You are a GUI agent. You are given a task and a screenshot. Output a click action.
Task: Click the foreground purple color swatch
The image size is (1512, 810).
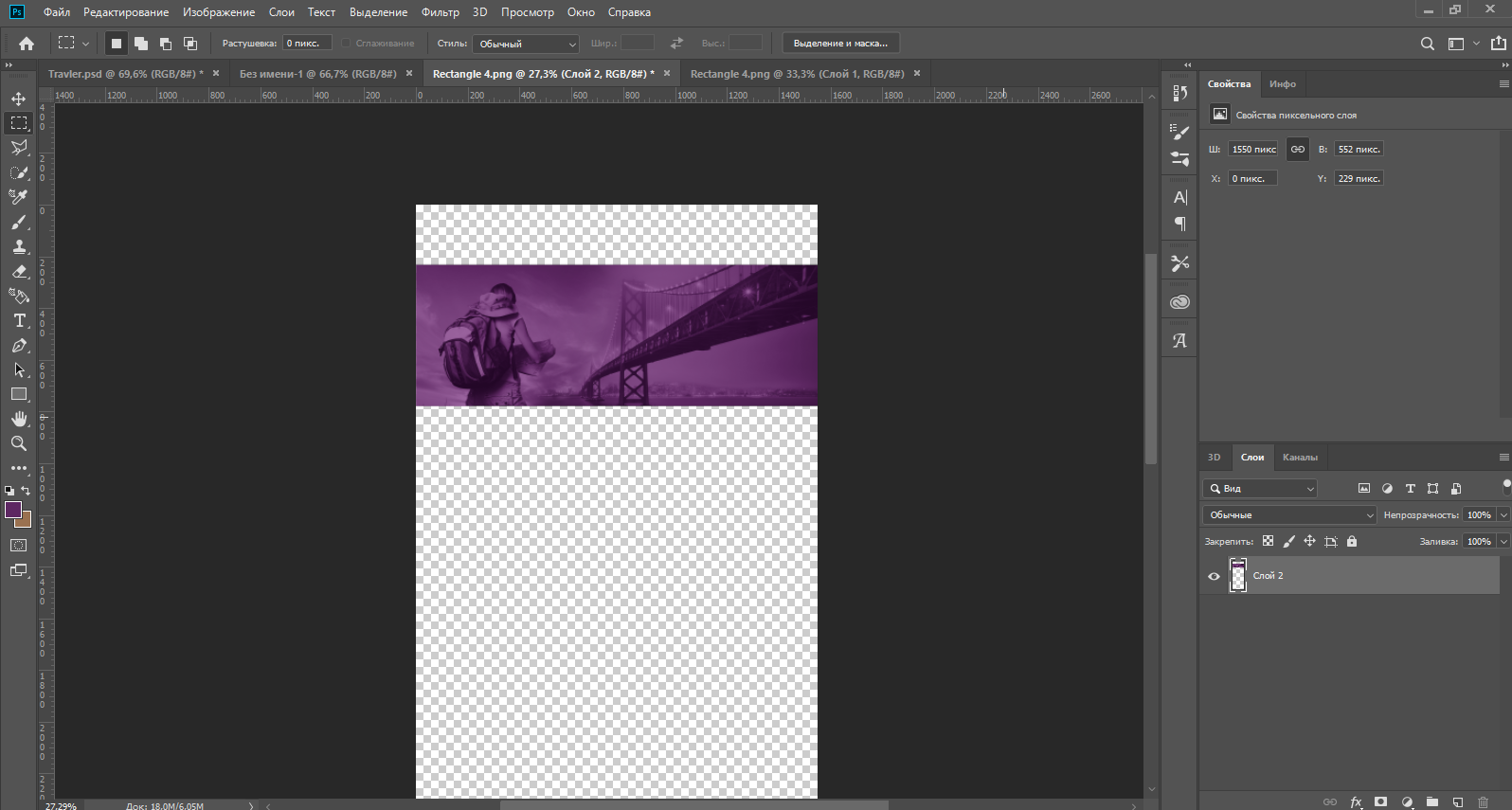pyautogui.click(x=12, y=510)
